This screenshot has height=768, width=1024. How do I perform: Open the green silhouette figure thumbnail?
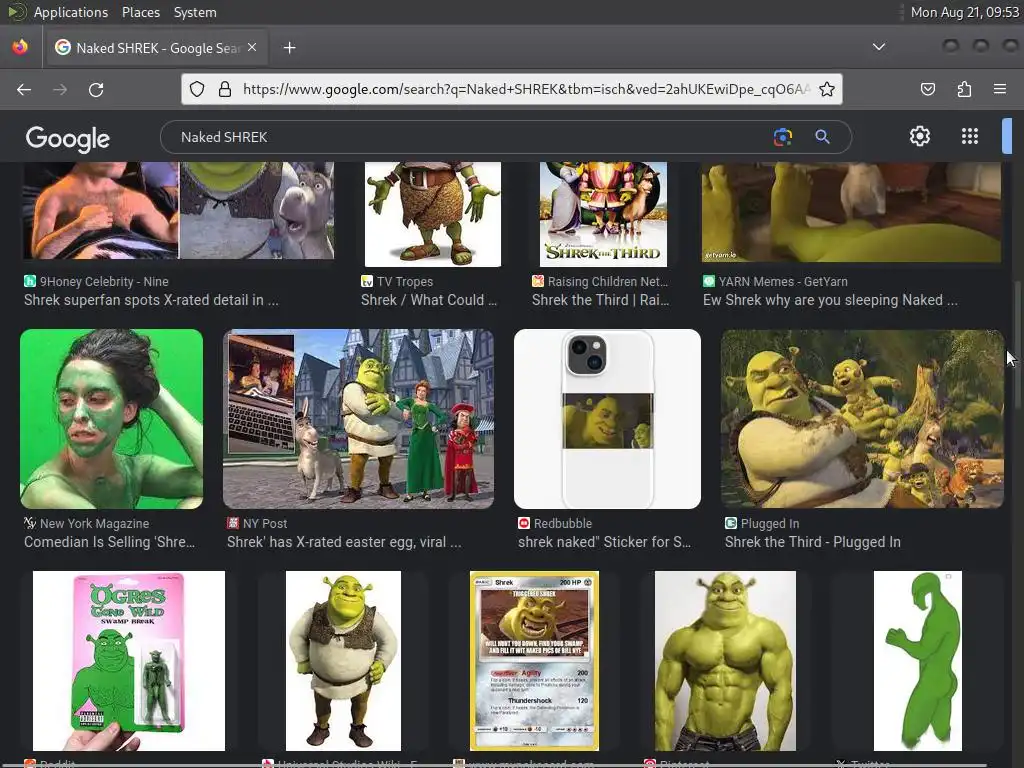tap(918, 661)
